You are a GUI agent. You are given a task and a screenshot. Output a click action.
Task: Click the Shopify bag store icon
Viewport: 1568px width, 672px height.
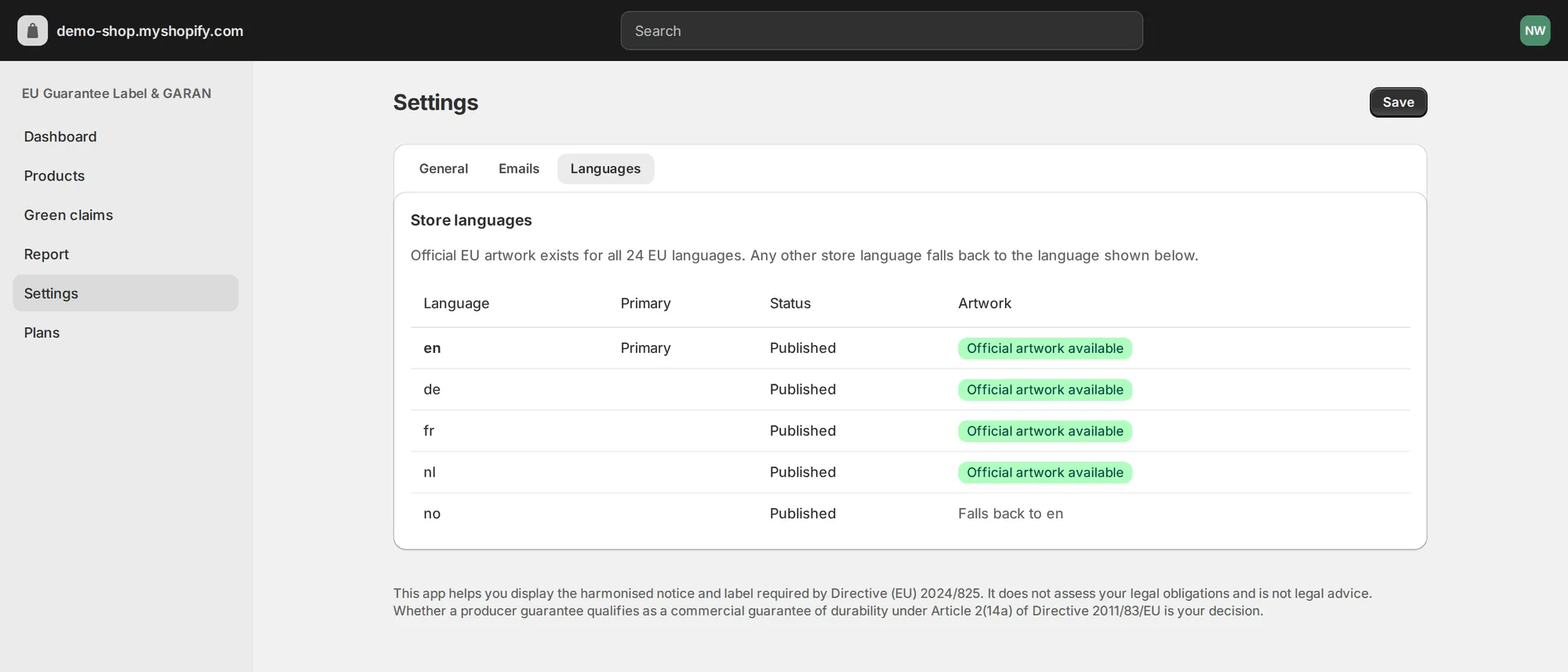tap(32, 31)
